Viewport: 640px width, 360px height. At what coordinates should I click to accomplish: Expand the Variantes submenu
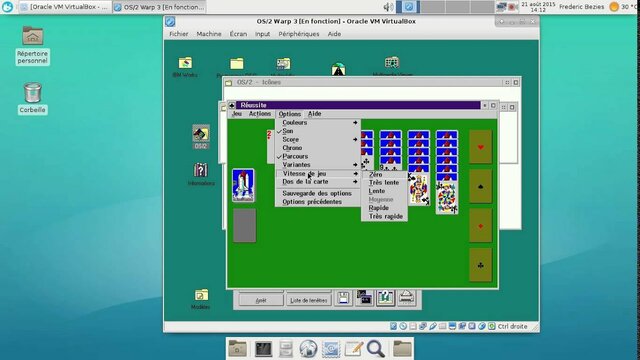coord(318,165)
